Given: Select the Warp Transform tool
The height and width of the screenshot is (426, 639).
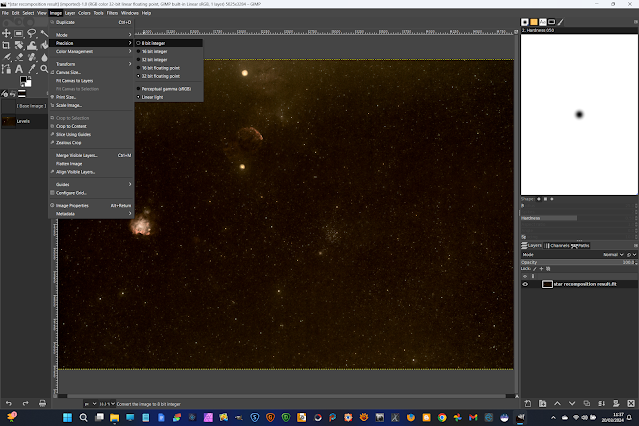Looking at the screenshot, I should 31,45.
